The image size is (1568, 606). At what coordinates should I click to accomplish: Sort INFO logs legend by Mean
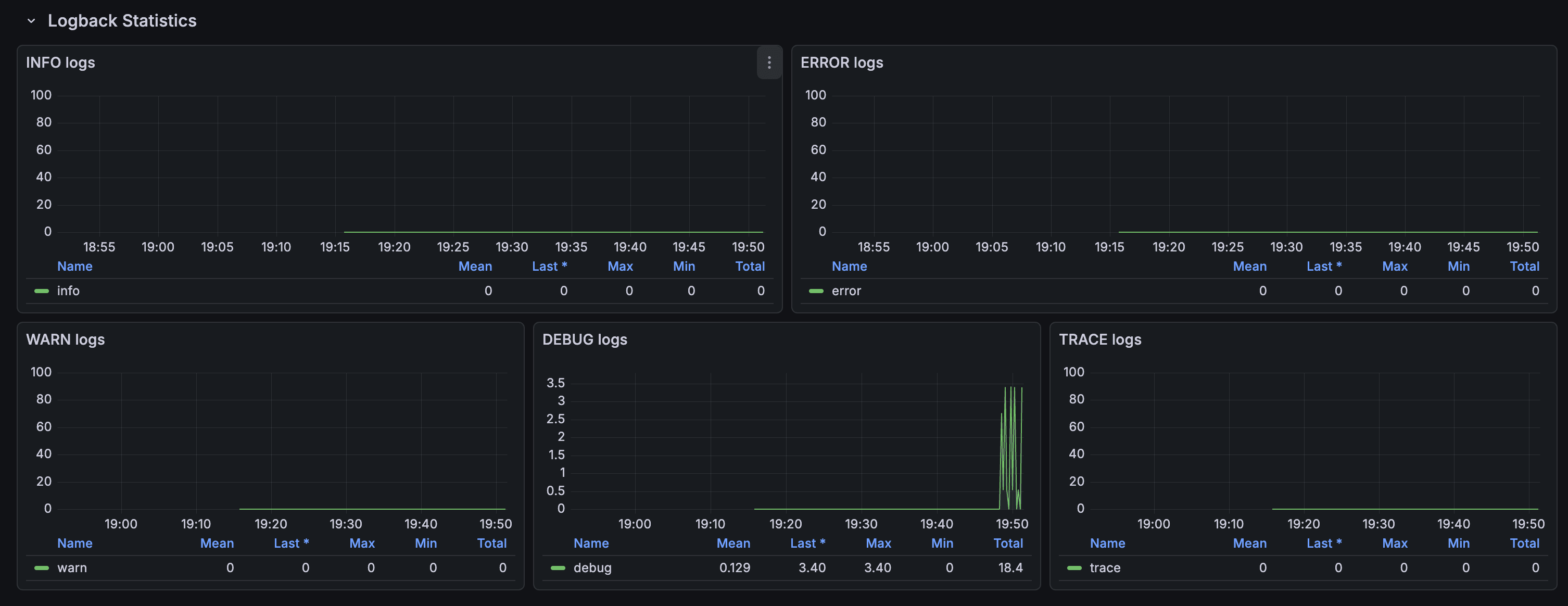click(x=475, y=266)
